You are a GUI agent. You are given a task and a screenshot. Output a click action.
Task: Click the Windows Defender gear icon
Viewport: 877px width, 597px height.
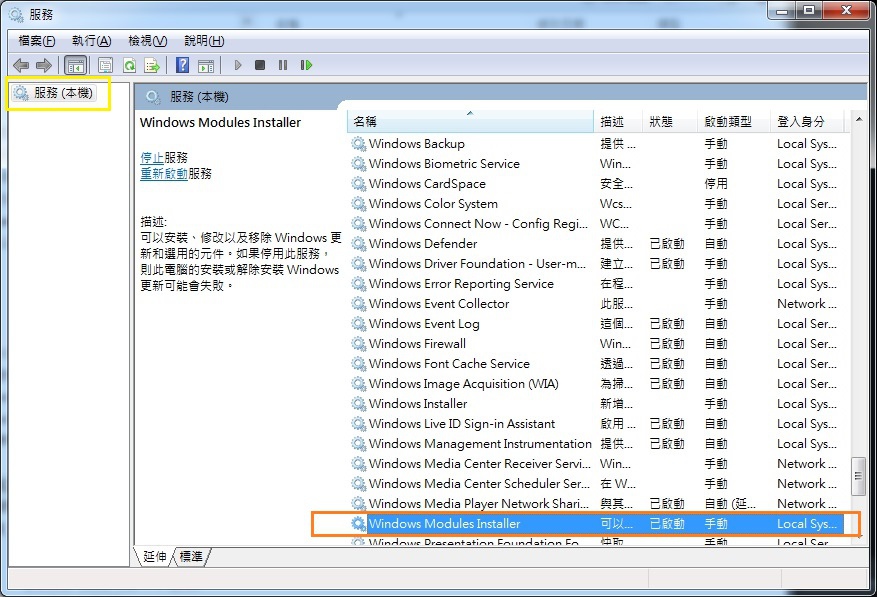[x=359, y=244]
